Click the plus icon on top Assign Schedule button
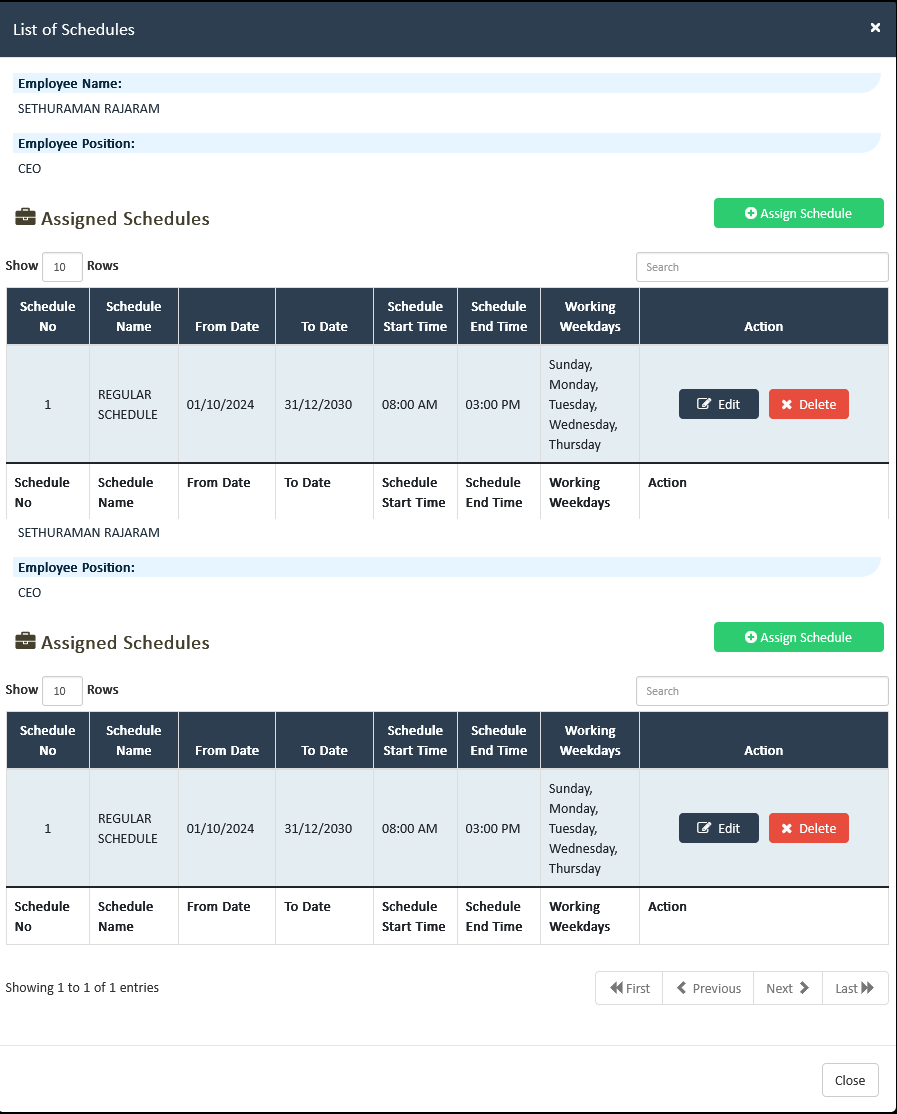897x1114 pixels. click(751, 212)
